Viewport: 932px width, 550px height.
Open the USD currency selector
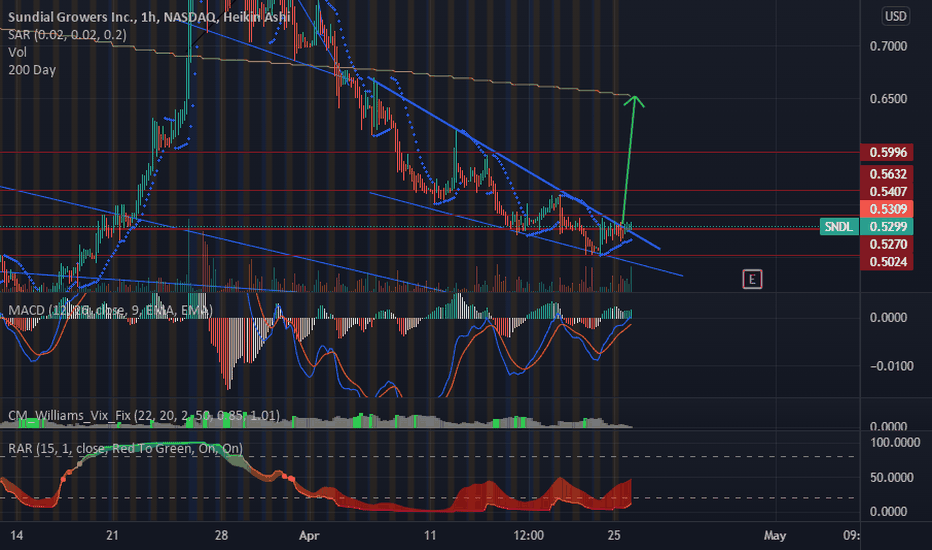pos(895,16)
